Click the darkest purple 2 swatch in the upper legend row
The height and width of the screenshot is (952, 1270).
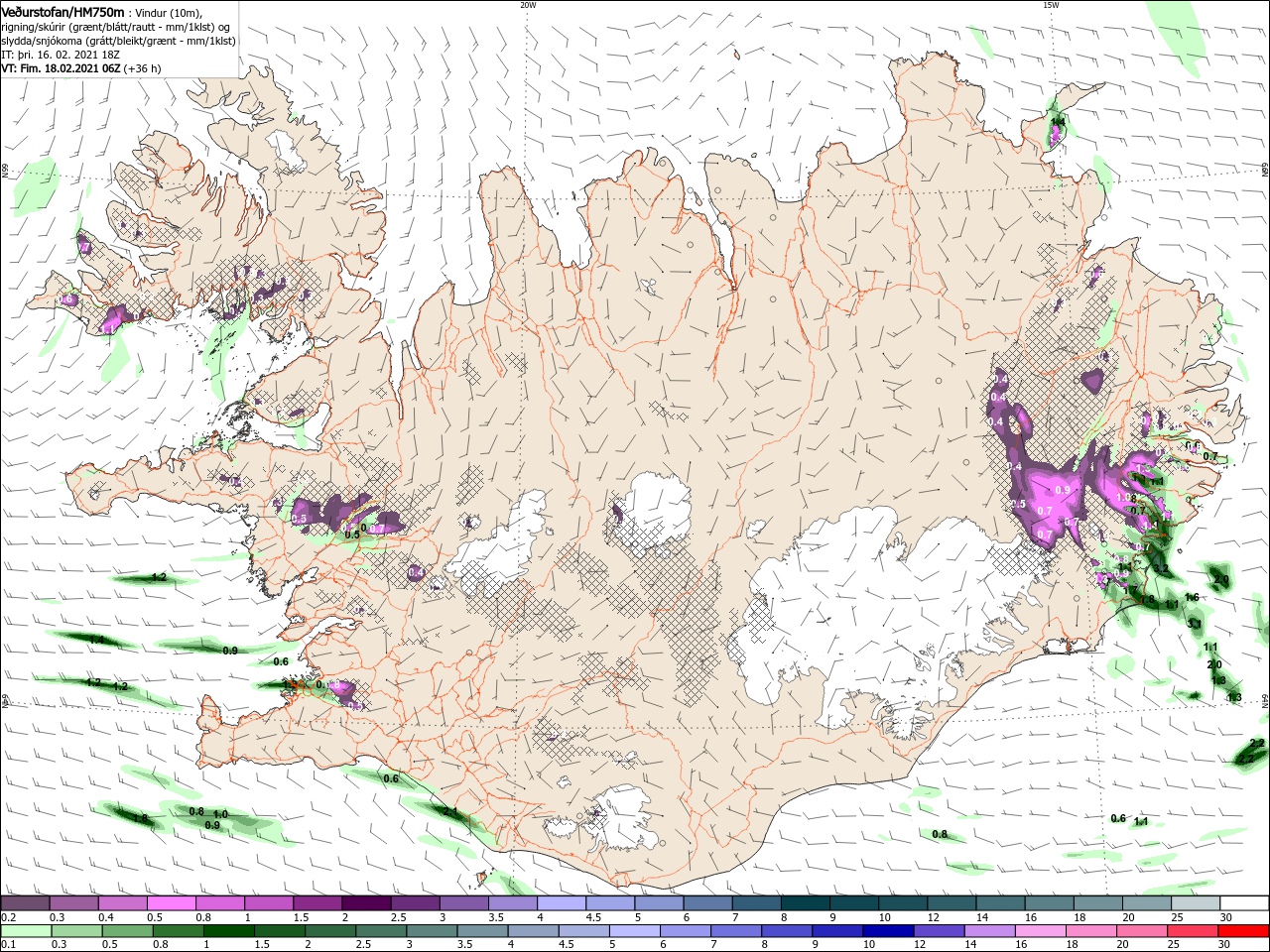(366, 903)
